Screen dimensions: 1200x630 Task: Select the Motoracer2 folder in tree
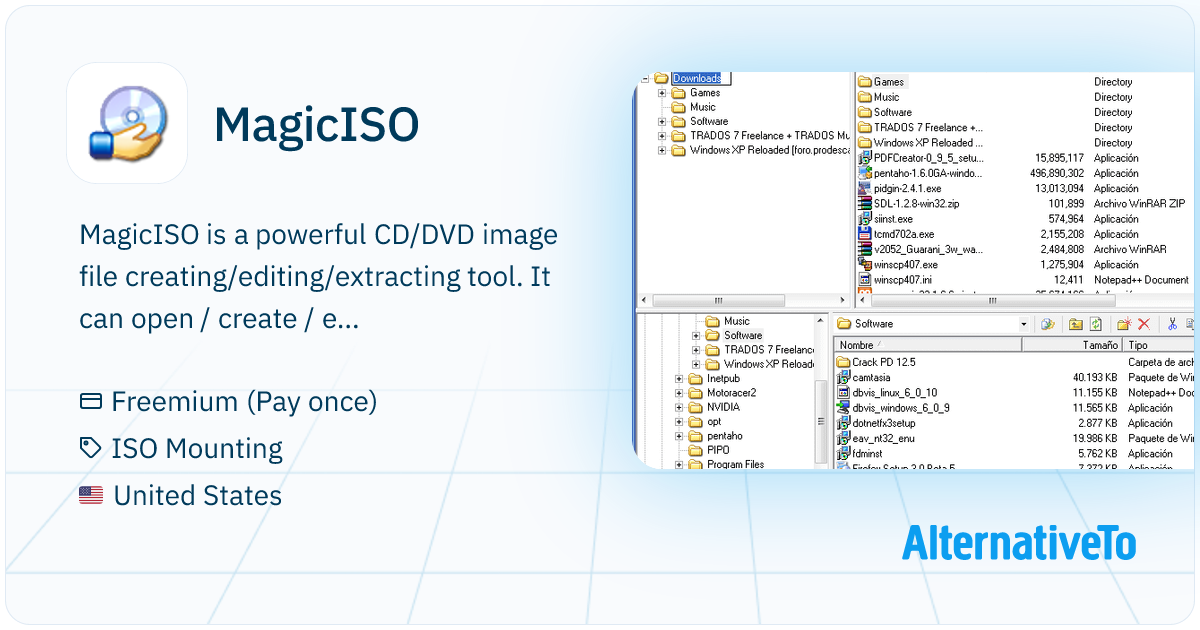pyautogui.click(x=730, y=393)
